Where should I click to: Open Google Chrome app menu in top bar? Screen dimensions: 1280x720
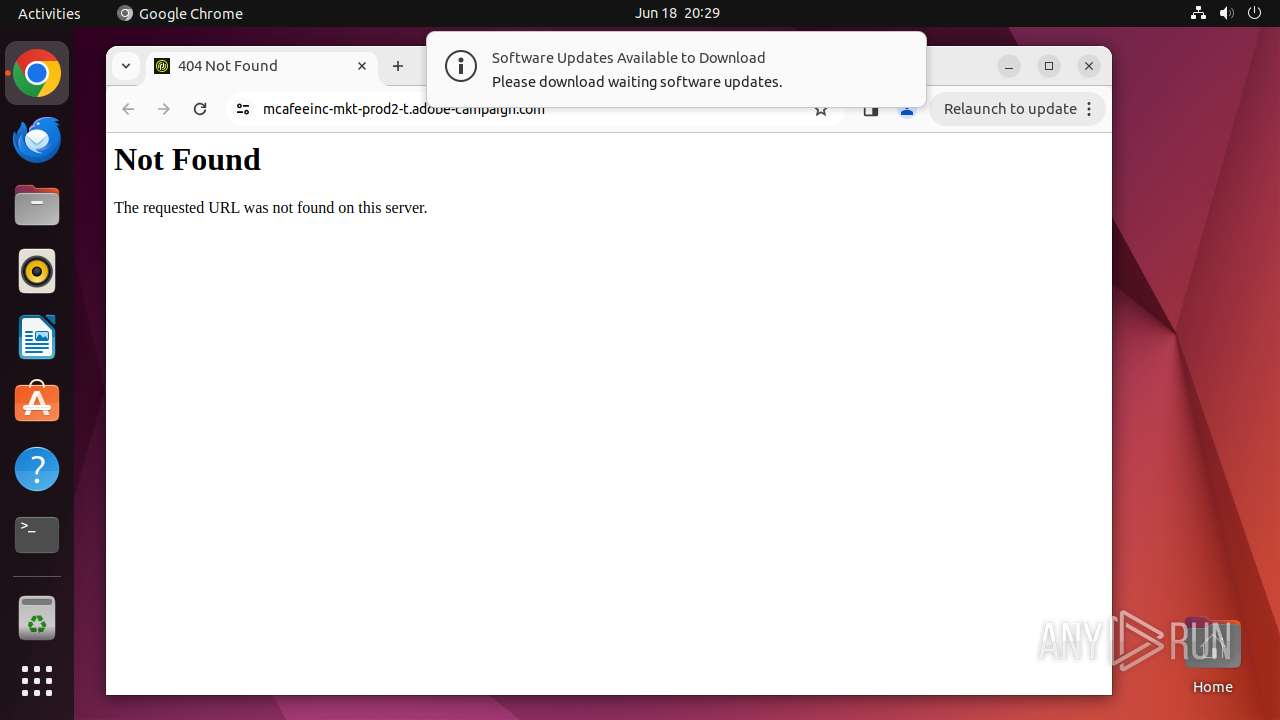[180, 13]
